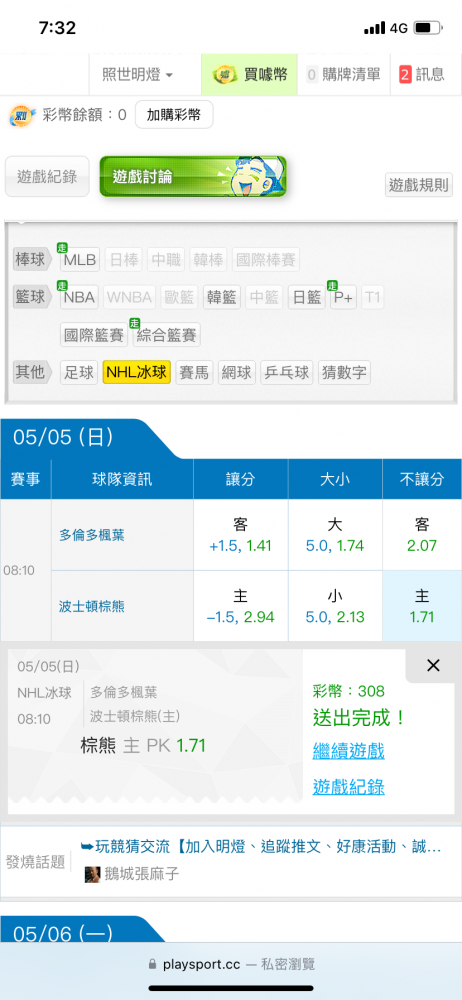
Task: Pick 大 5.0 at 1.74
Action: pyautogui.click(x=335, y=535)
